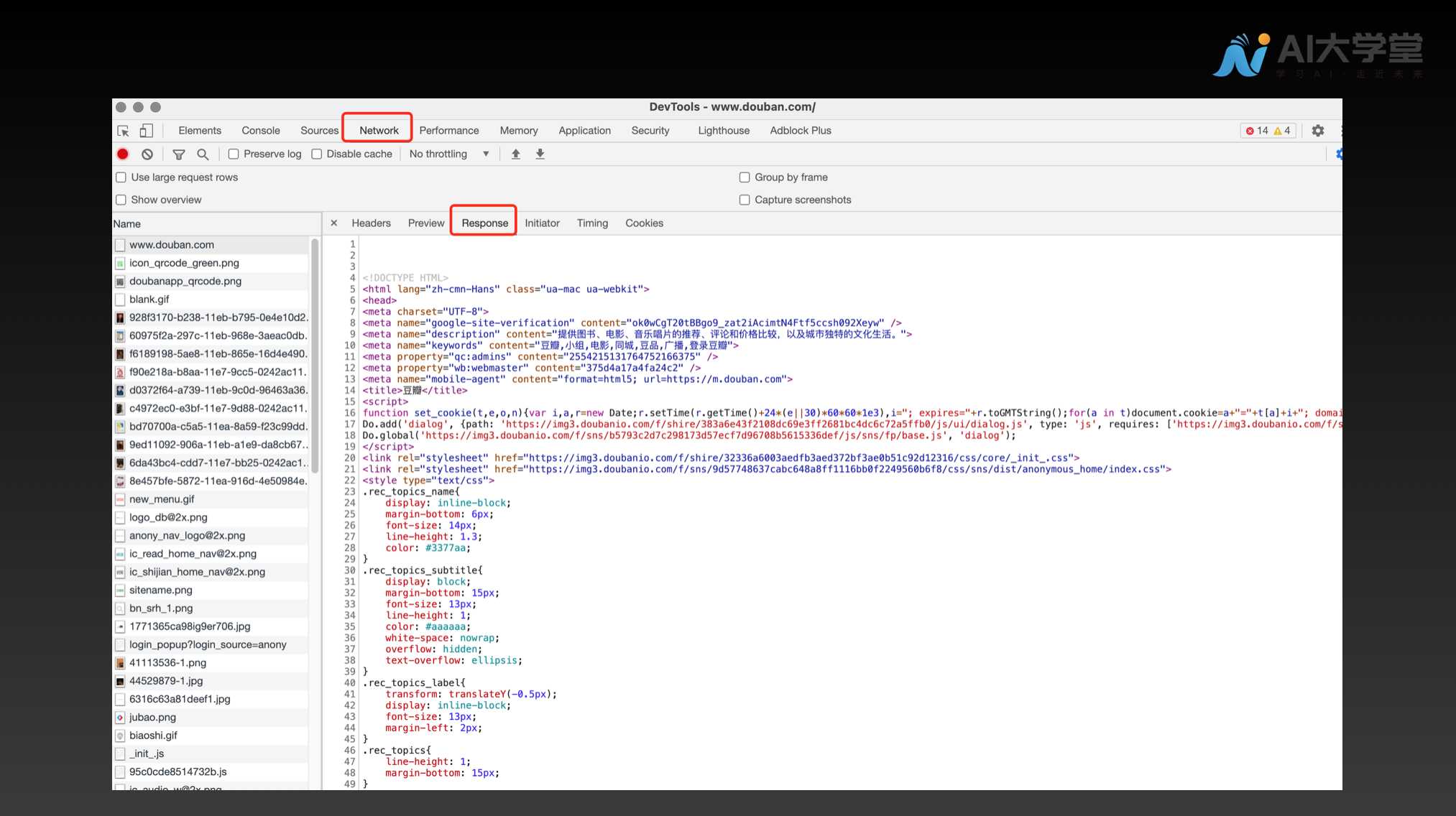1456x816 pixels.
Task: Open the Initiator tab
Action: coord(542,223)
